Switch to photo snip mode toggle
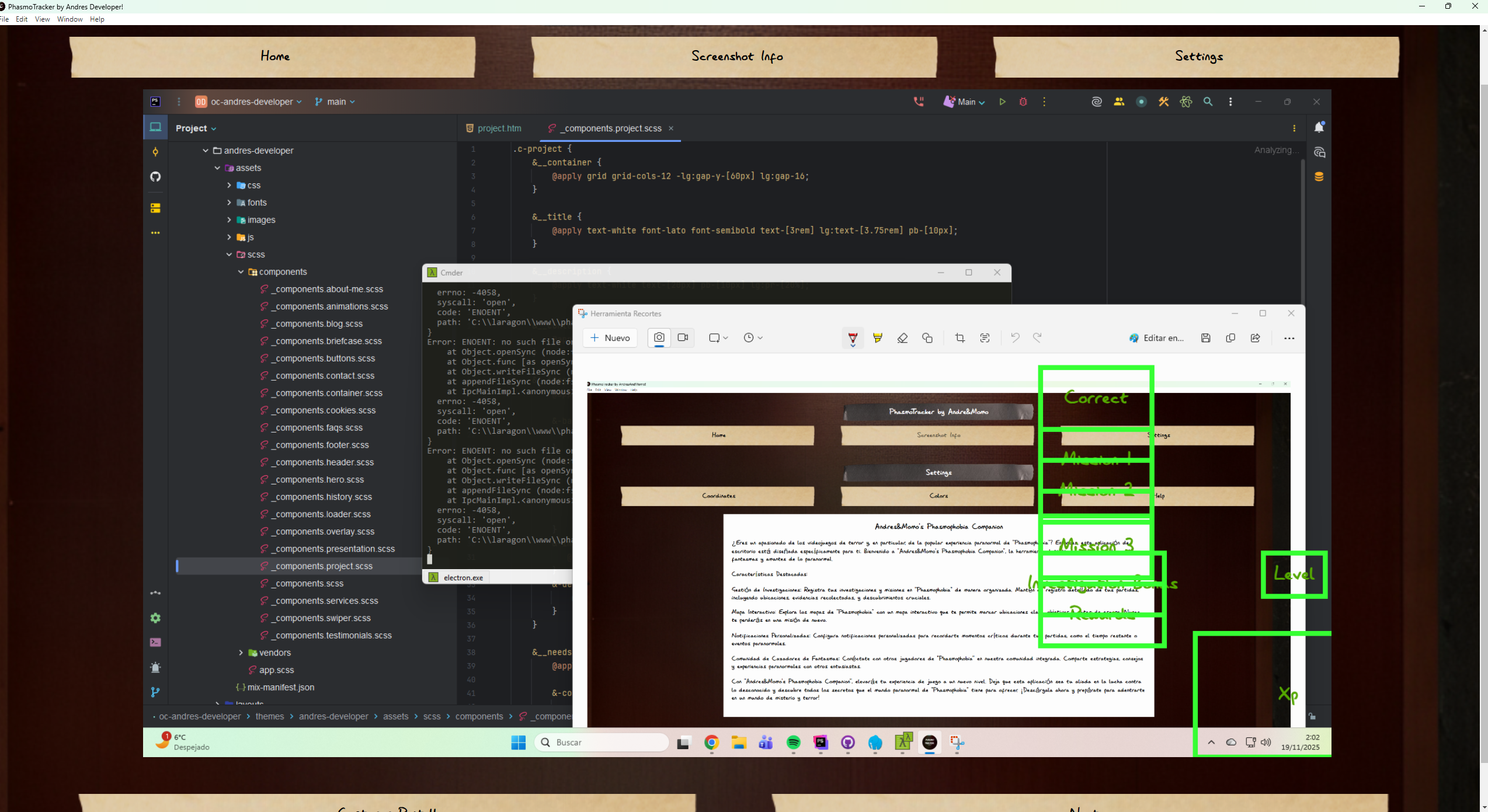 tap(659, 337)
